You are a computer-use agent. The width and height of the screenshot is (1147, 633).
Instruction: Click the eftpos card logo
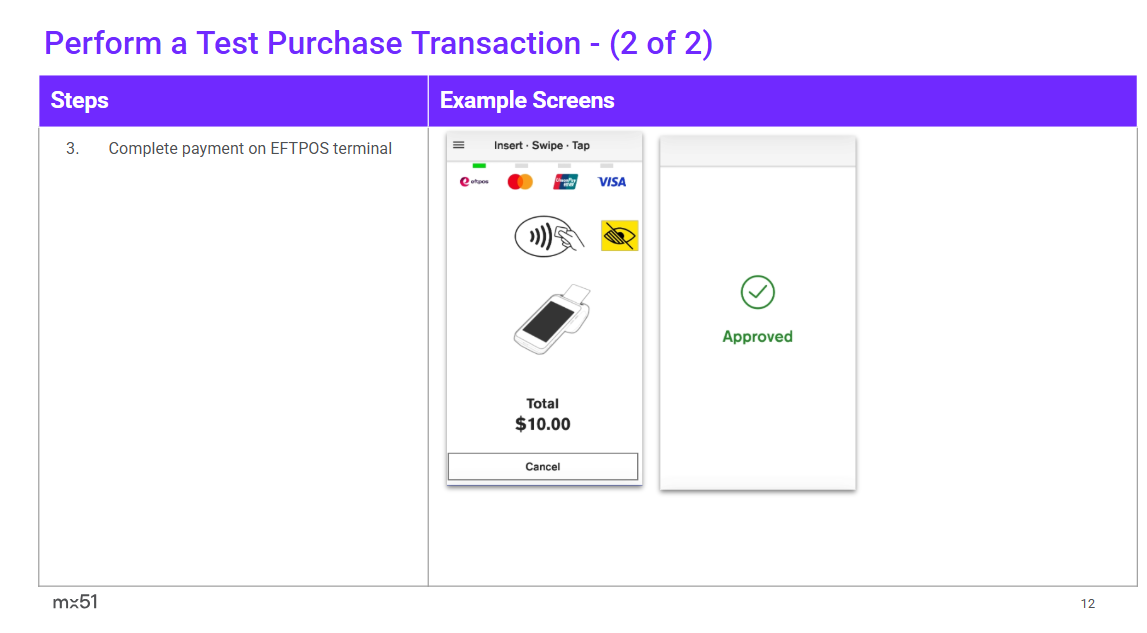click(x=474, y=182)
